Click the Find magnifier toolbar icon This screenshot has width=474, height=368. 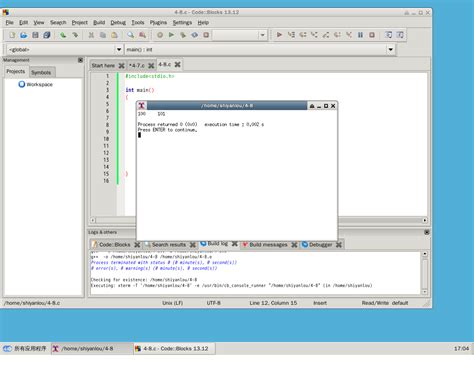pyautogui.click(x=131, y=35)
